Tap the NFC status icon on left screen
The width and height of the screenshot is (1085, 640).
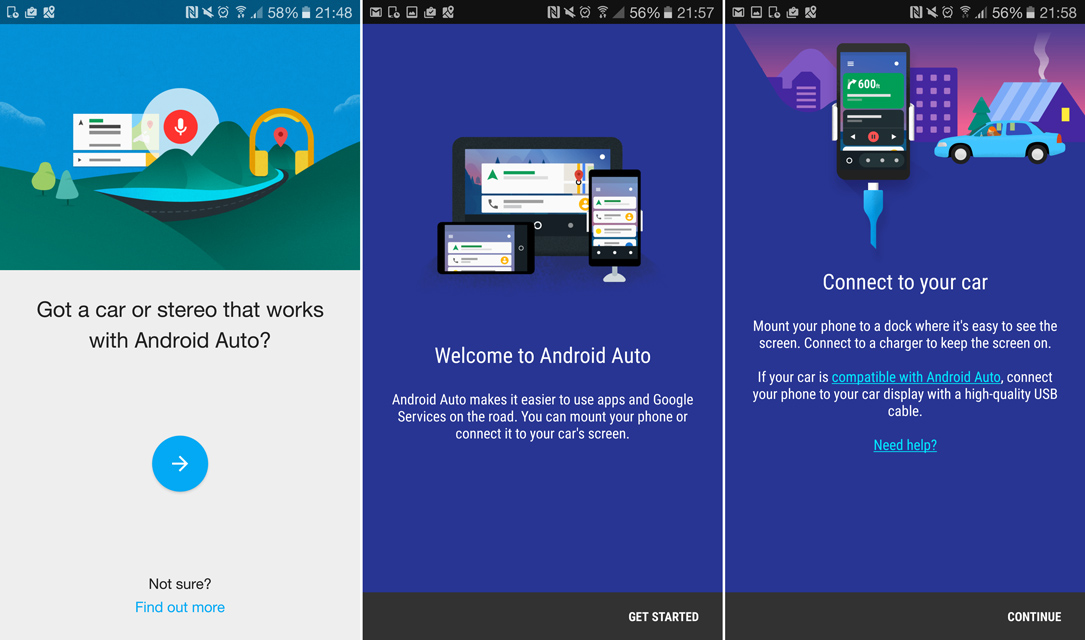click(x=192, y=12)
